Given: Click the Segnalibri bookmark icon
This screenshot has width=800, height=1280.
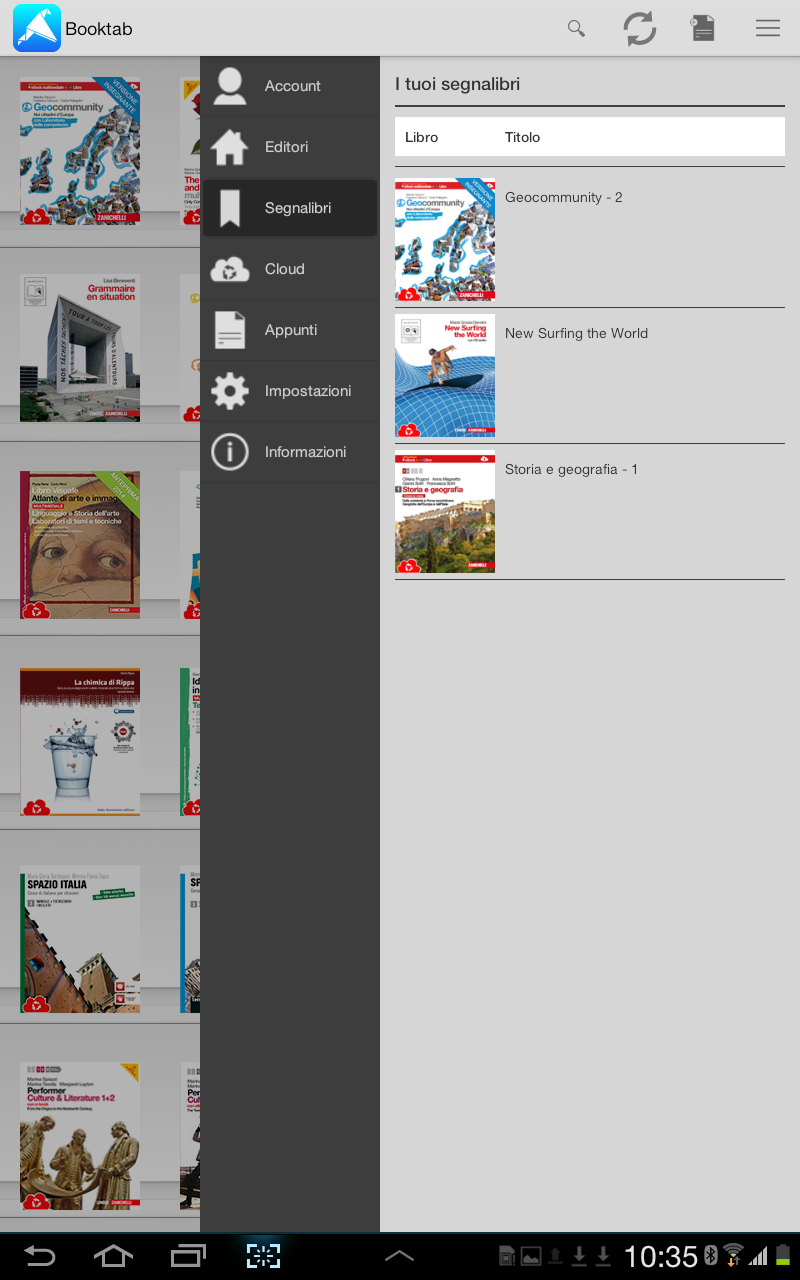Looking at the screenshot, I should point(230,208).
